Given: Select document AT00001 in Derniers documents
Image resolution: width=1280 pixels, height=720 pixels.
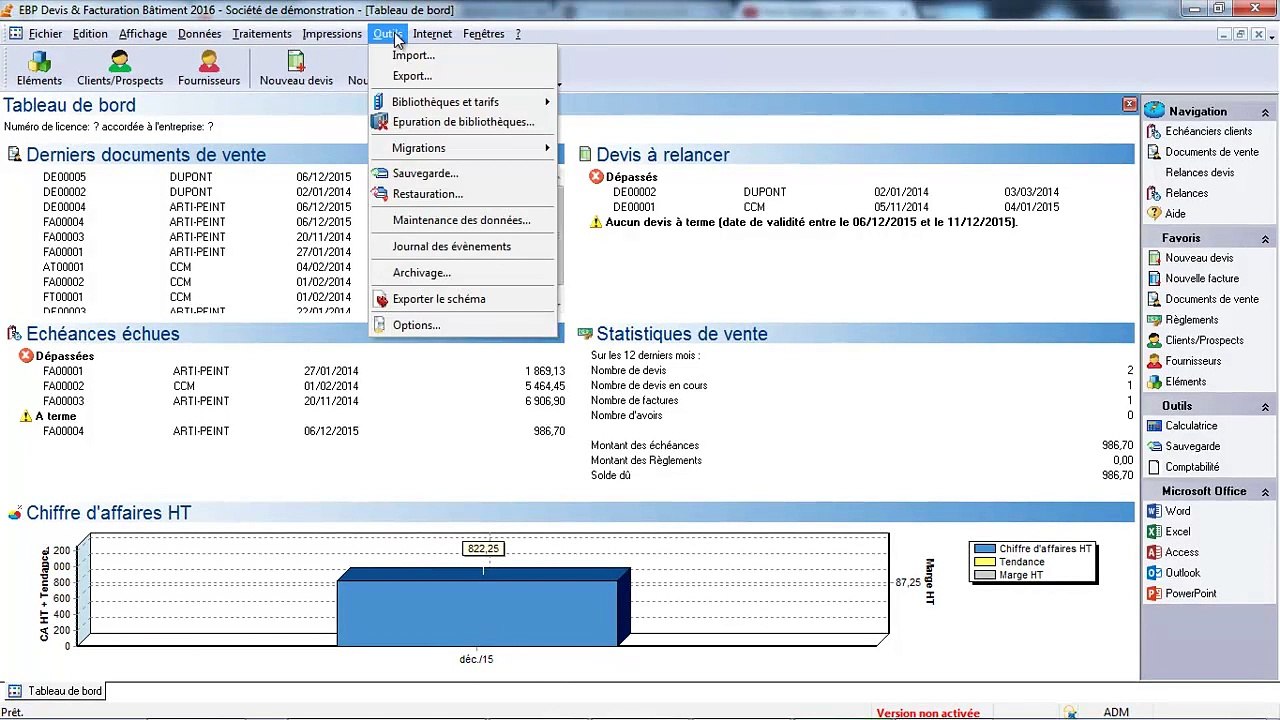Looking at the screenshot, I should [x=64, y=267].
